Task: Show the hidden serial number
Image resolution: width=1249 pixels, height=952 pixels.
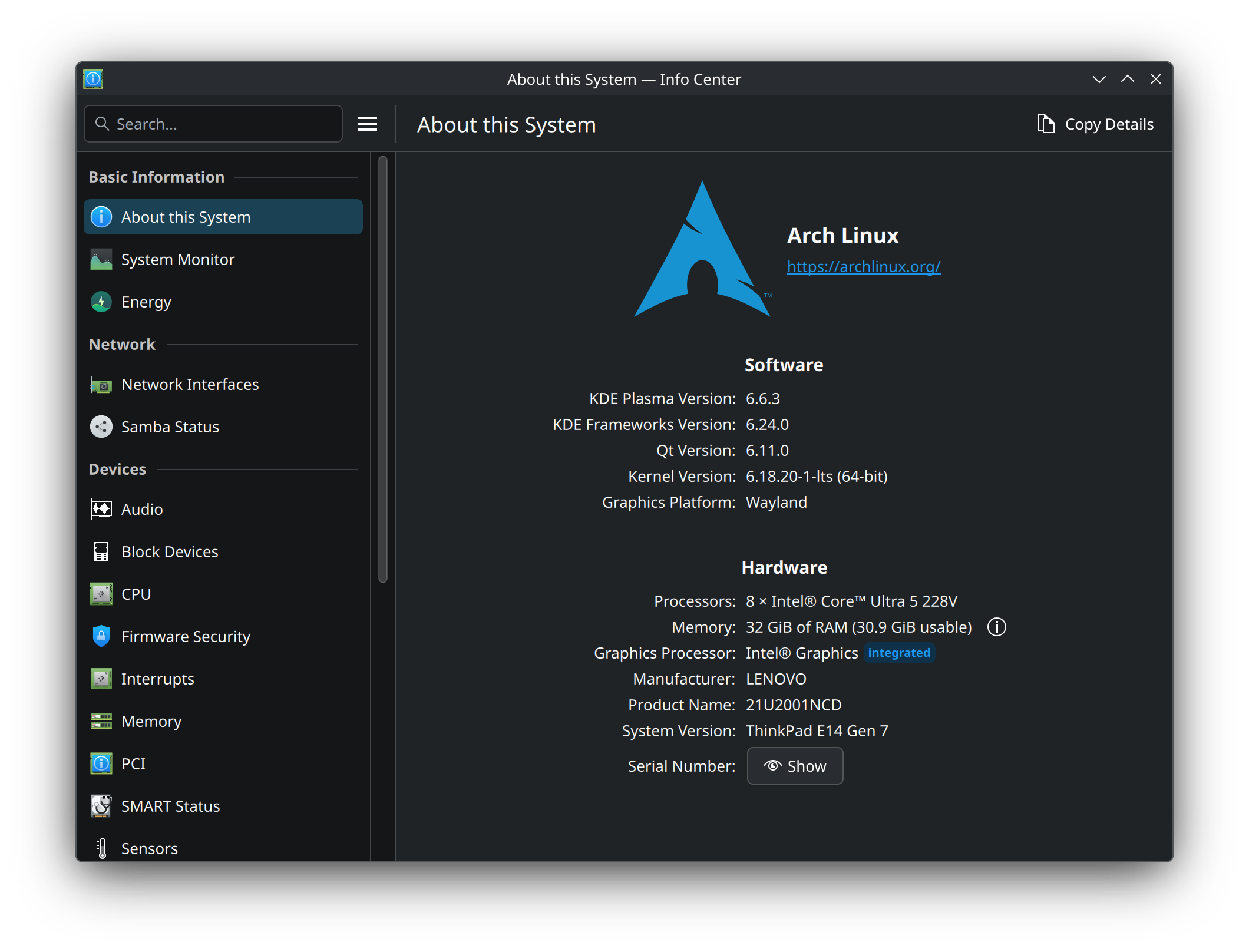Action: (x=795, y=766)
